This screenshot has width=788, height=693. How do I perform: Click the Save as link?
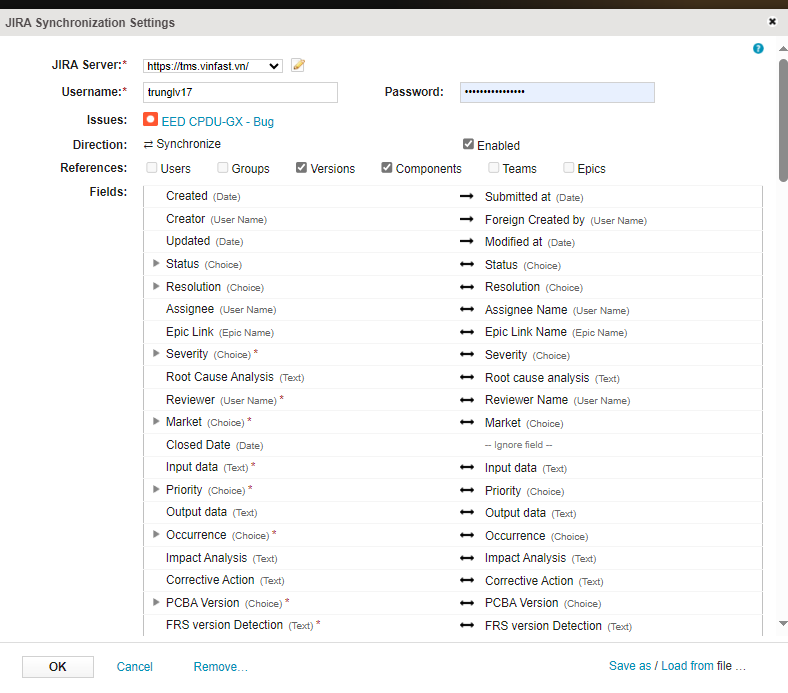point(630,665)
